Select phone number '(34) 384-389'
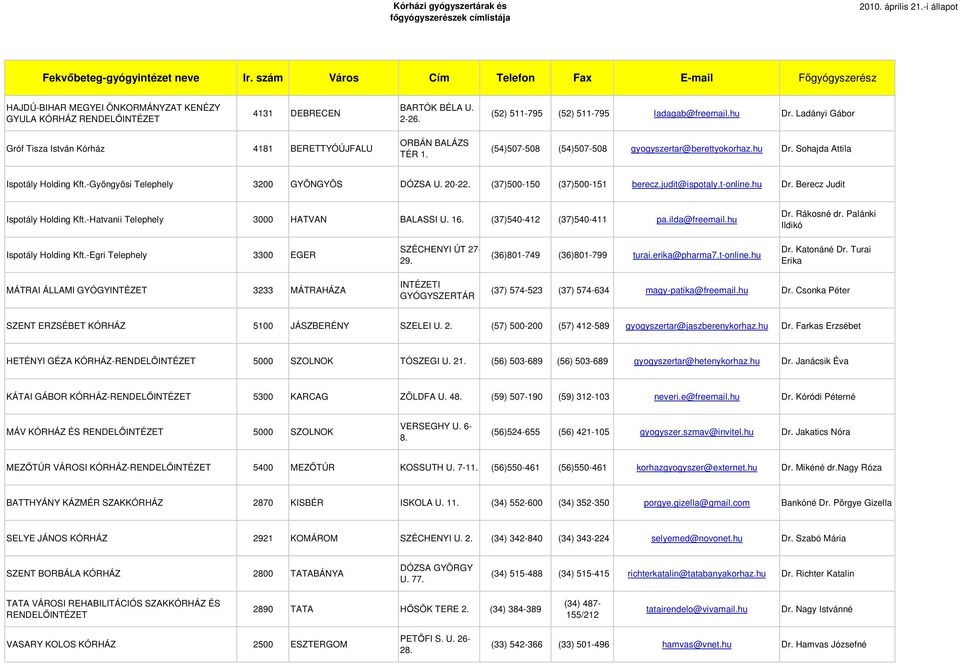The width and height of the screenshot is (960, 665). [516, 609]
